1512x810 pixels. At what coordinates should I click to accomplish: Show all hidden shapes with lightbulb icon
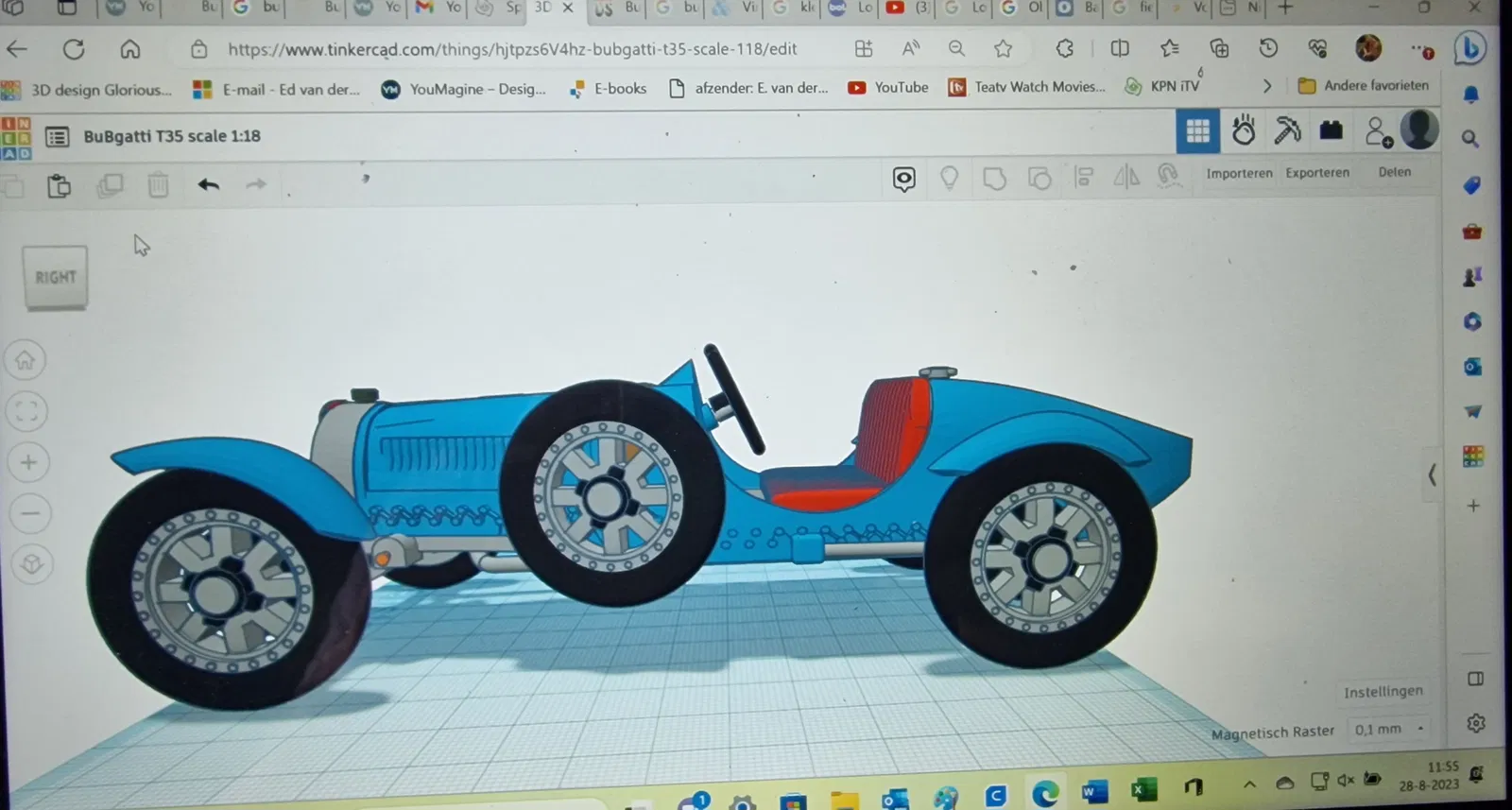click(950, 178)
